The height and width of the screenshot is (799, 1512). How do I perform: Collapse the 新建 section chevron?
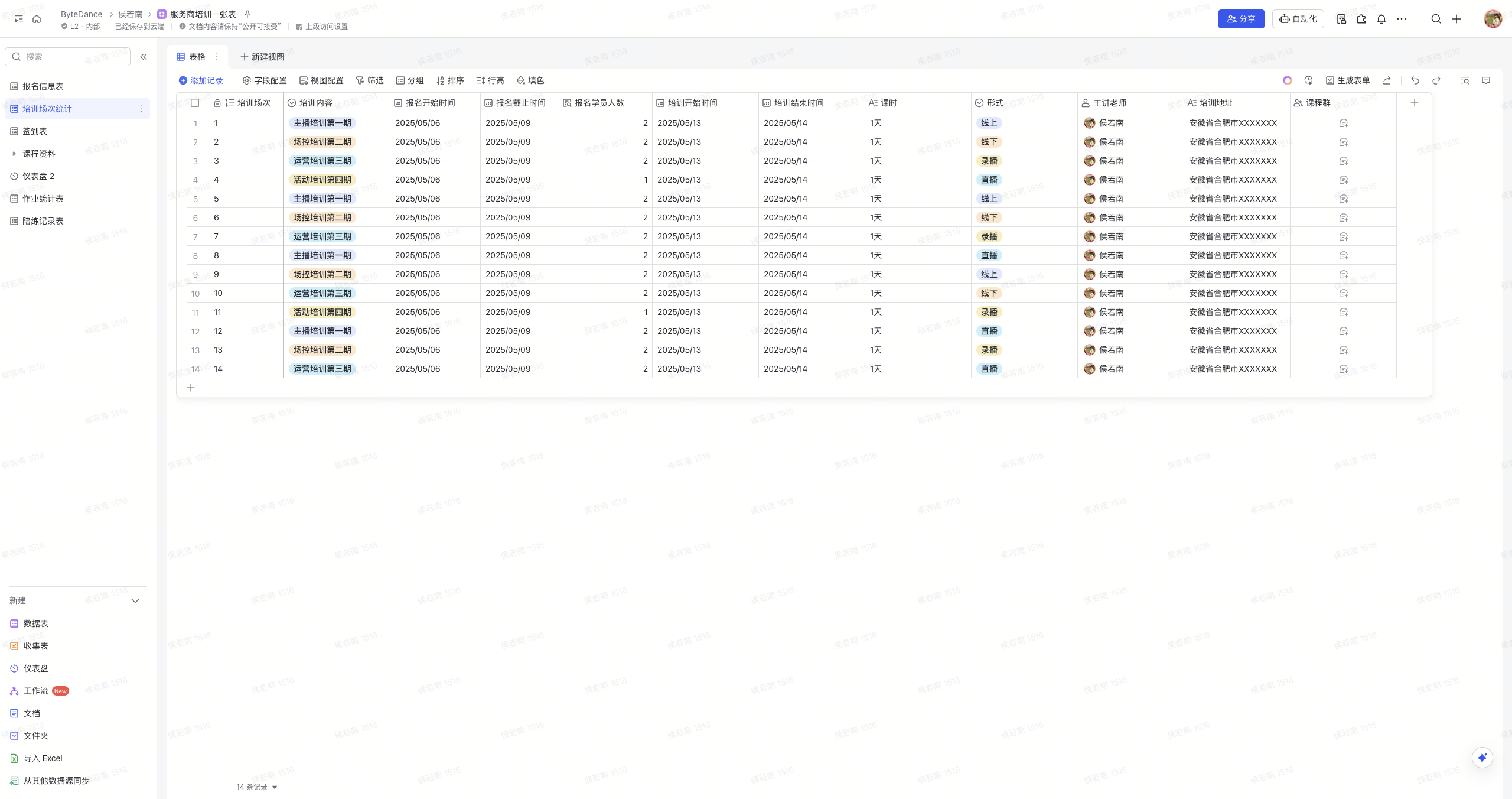(x=135, y=600)
